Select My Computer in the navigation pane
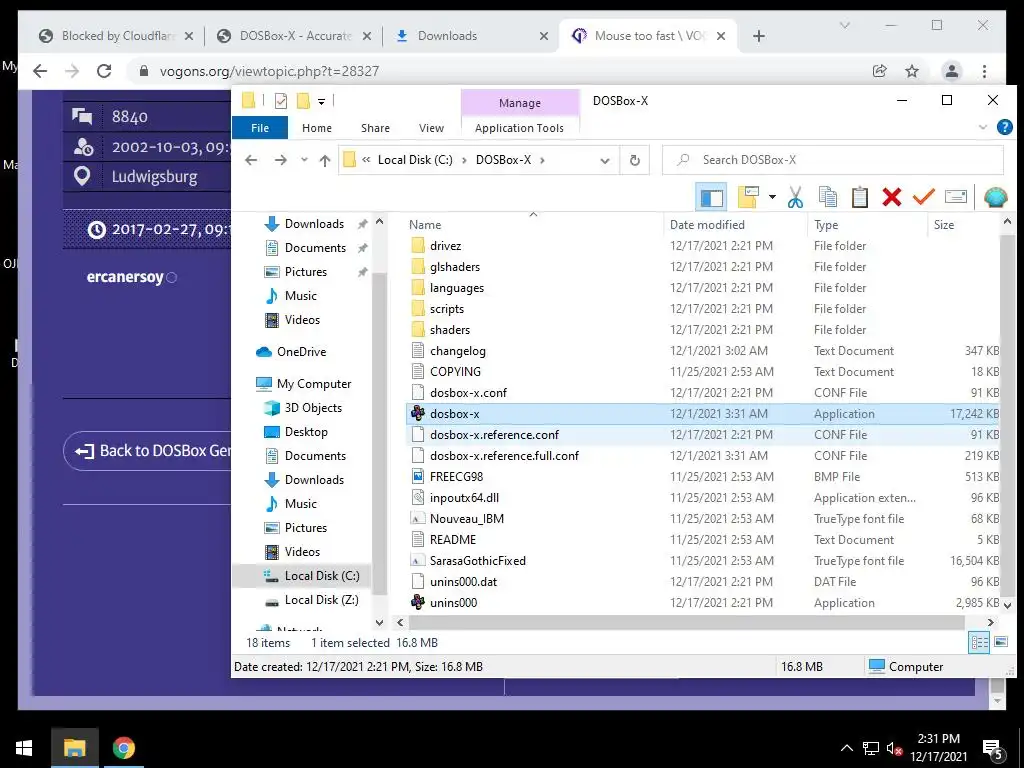This screenshot has width=1024, height=768. (x=313, y=384)
